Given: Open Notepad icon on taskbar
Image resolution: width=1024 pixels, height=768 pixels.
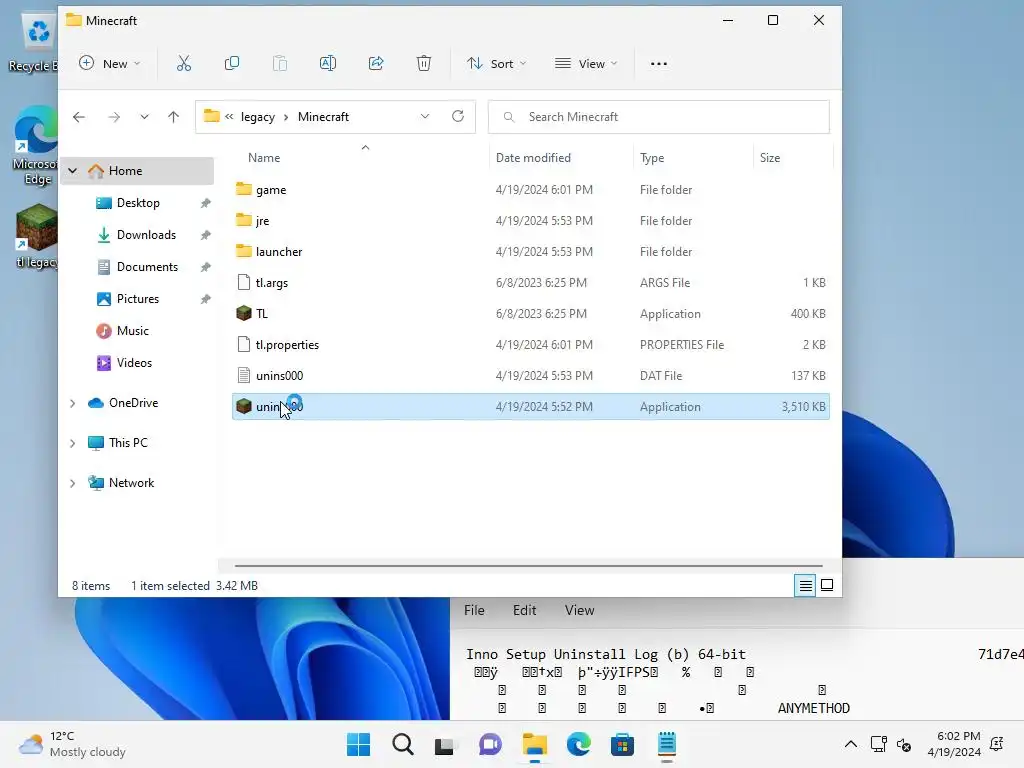Looking at the screenshot, I should (x=667, y=744).
